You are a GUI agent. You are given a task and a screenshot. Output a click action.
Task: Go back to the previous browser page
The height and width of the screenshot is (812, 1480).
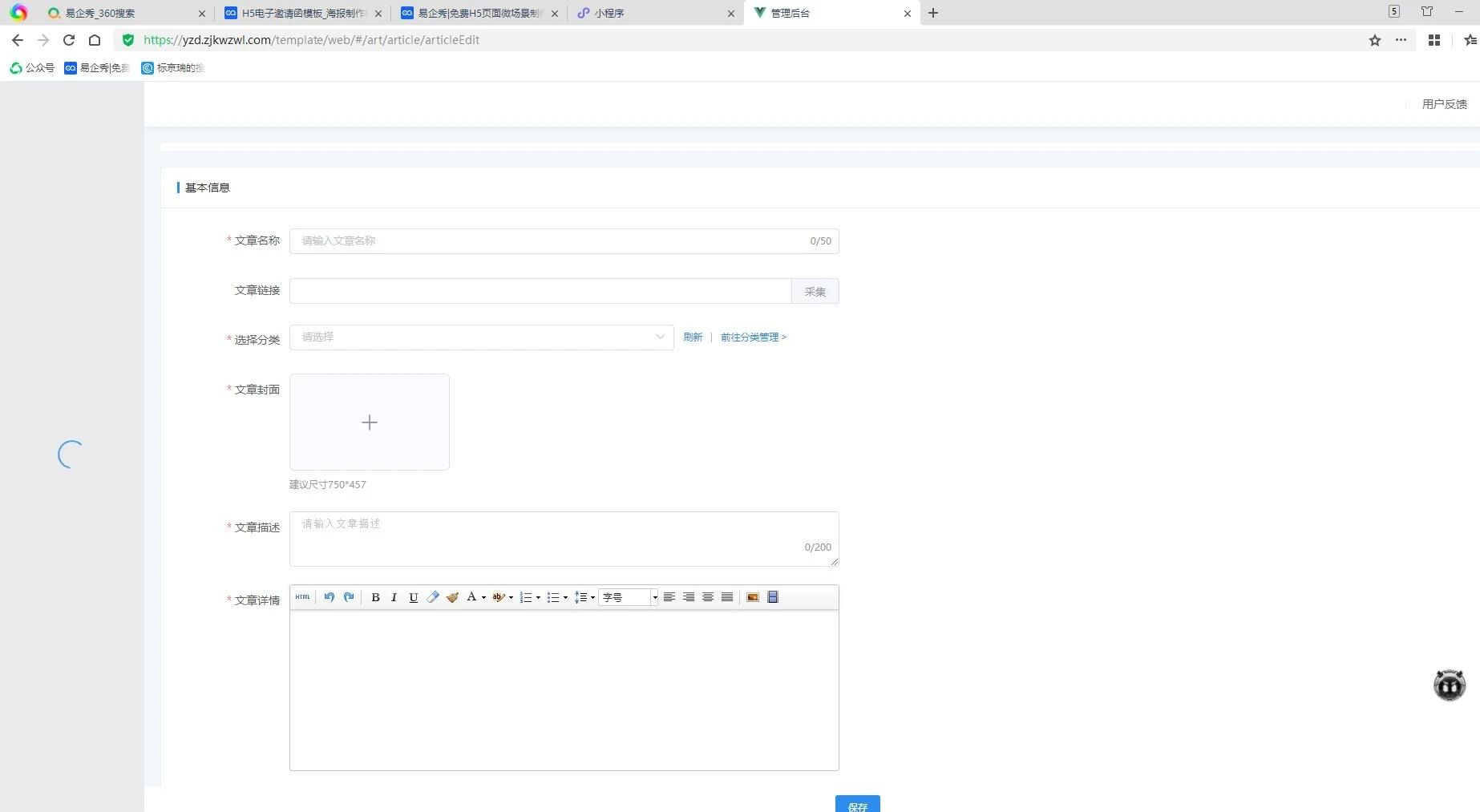coord(18,40)
